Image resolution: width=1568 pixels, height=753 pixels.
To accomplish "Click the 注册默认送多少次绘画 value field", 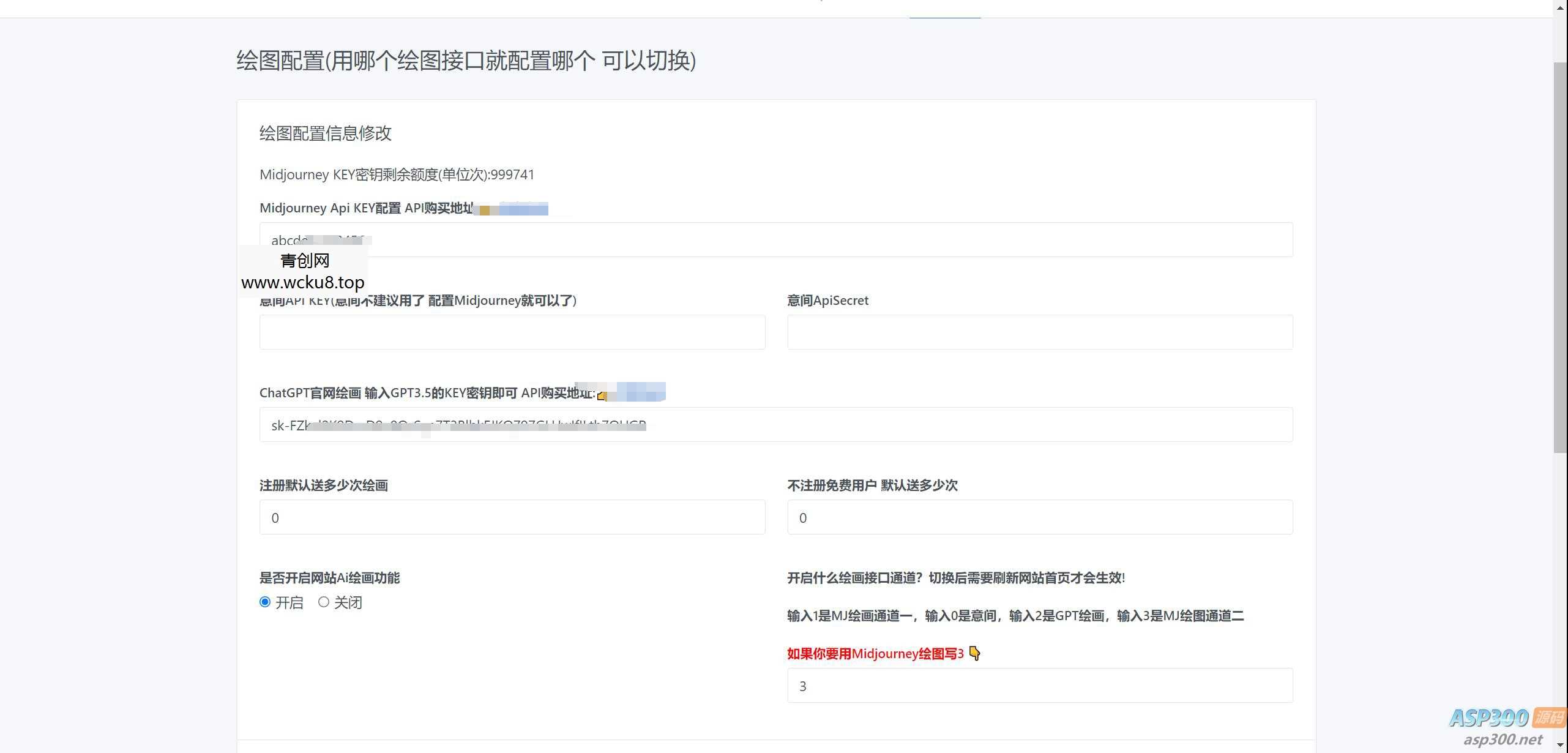I will point(512,517).
